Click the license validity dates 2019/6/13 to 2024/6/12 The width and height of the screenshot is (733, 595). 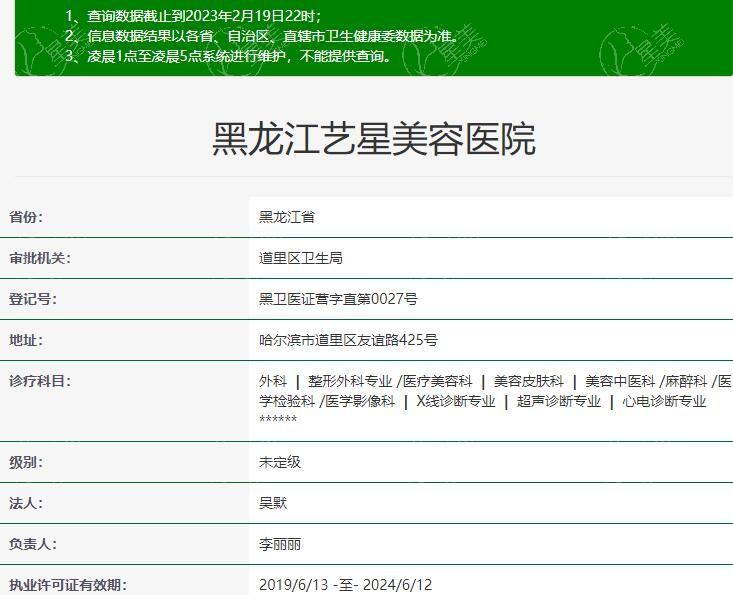[x=345, y=585]
